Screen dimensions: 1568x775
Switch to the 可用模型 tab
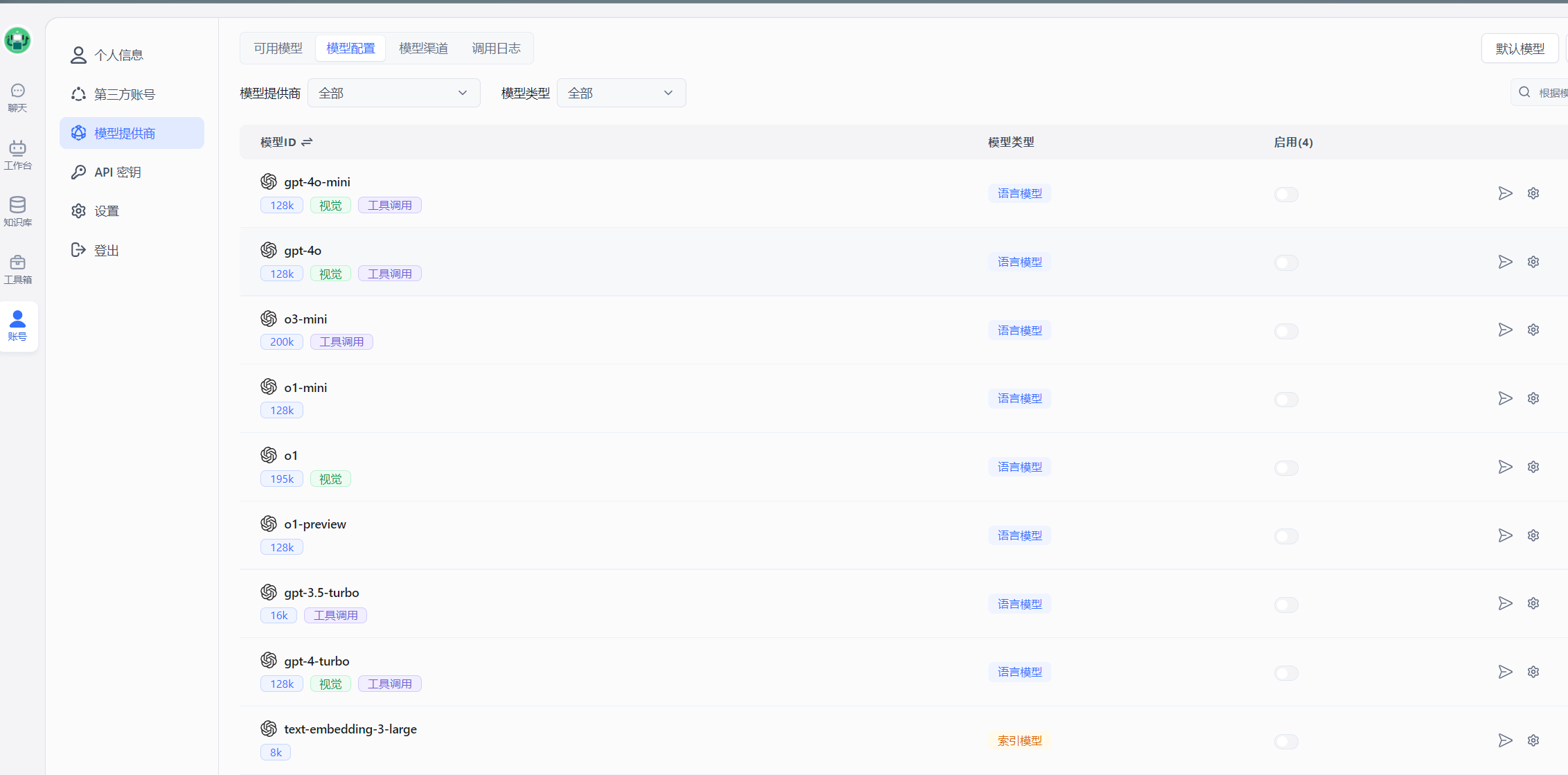(x=278, y=48)
